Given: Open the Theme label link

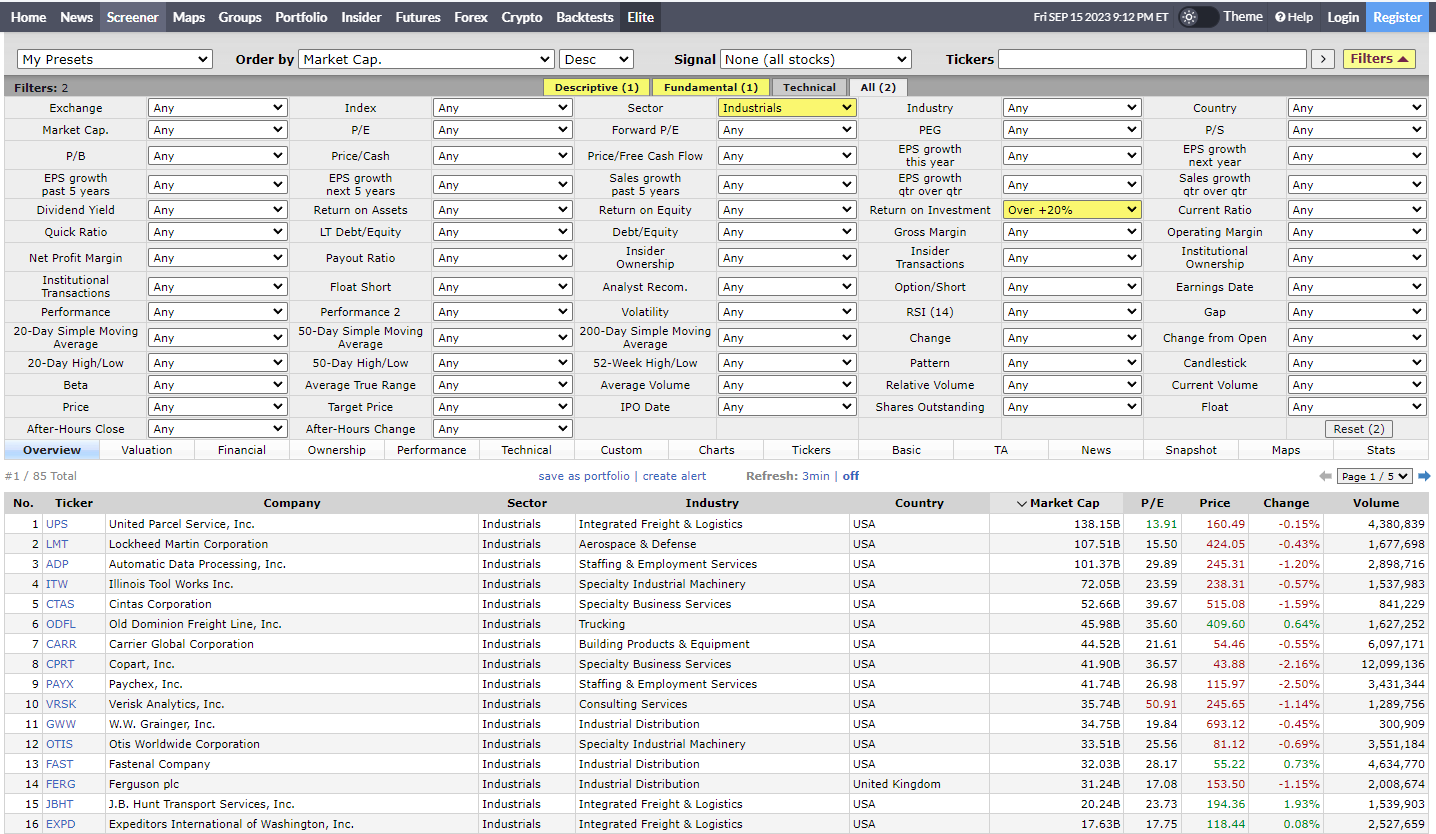Looking at the screenshot, I should [1243, 17].
